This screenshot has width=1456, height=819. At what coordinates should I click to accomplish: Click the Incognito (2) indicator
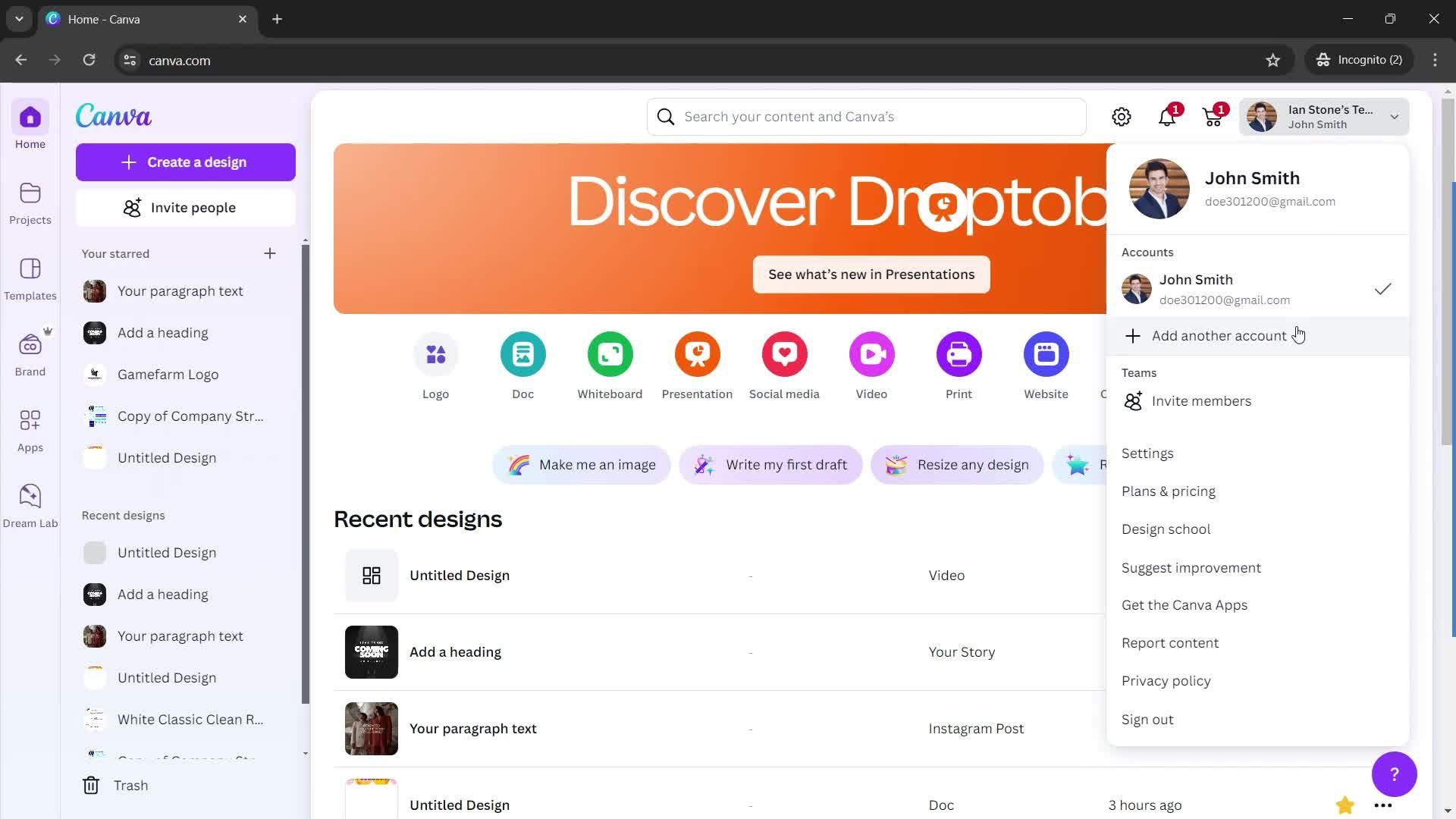coord(1360,60)
